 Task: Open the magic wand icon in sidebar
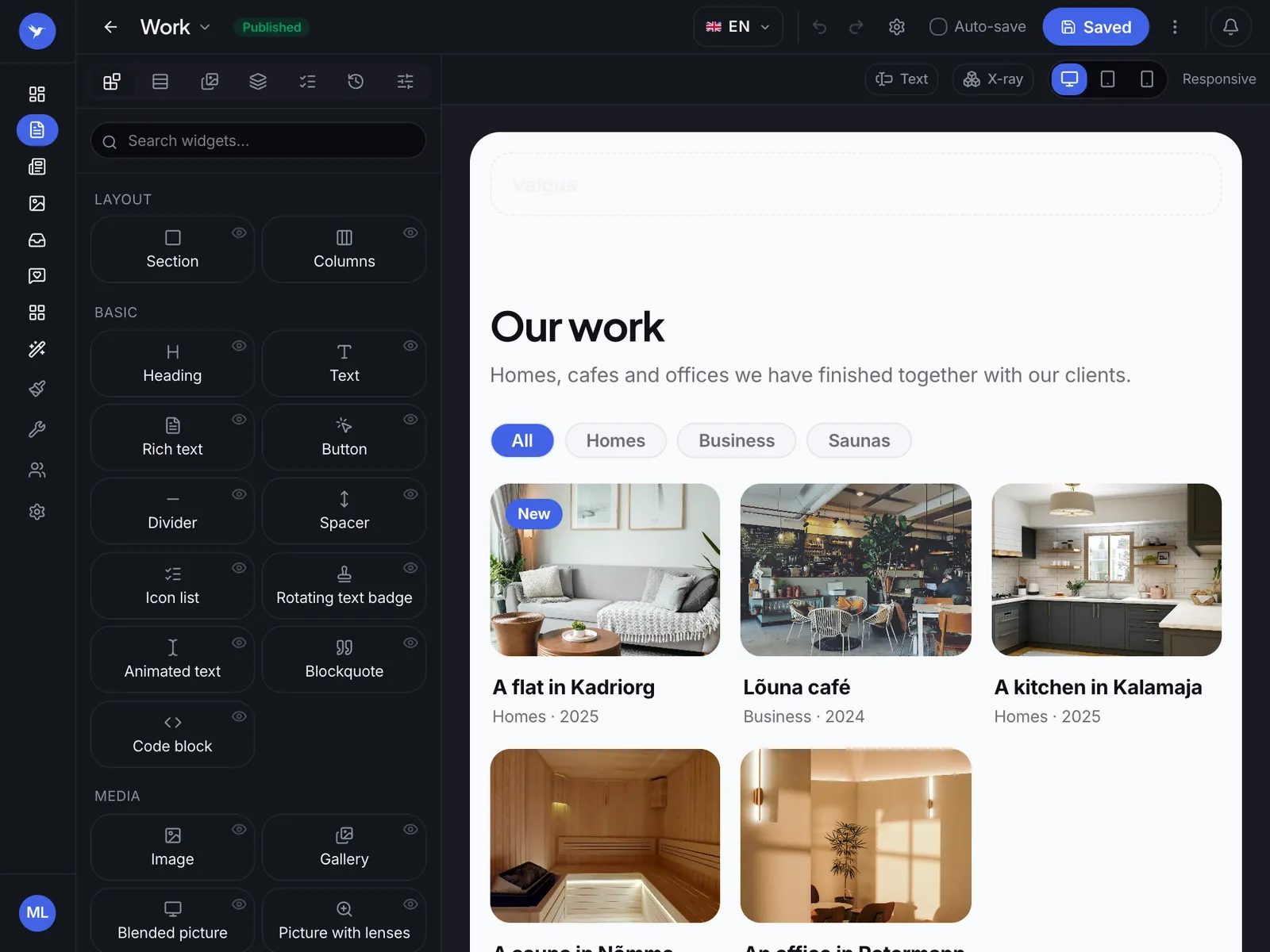point(37,349)
